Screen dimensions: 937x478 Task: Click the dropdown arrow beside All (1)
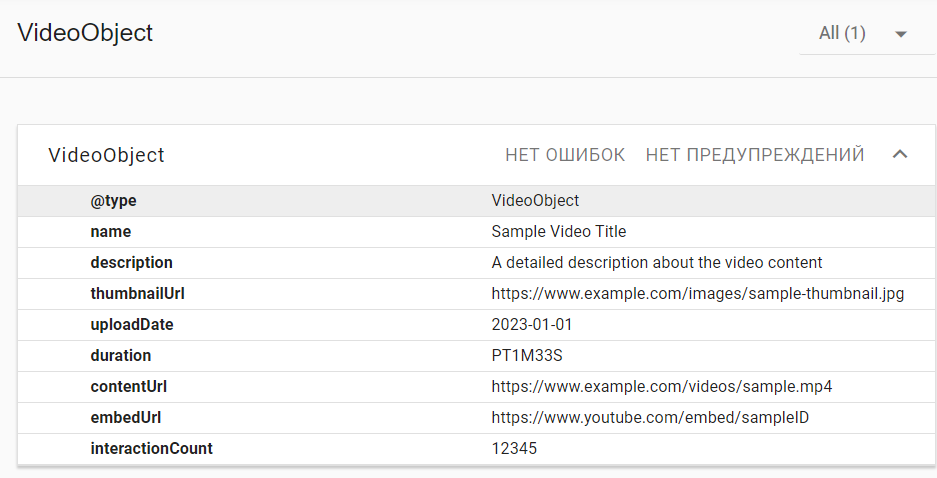[x=900, y=34]
